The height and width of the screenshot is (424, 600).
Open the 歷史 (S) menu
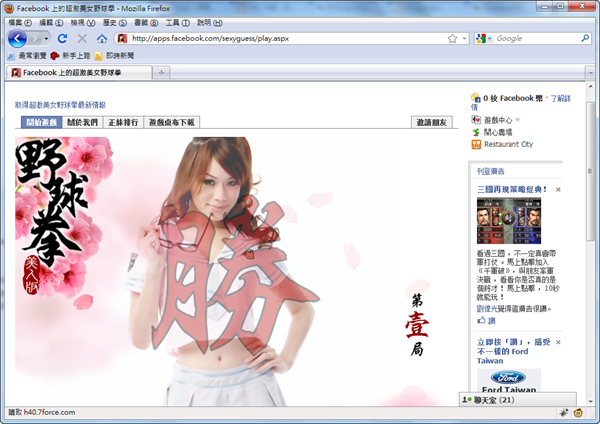pyautogui.click(x=114, y=23)
